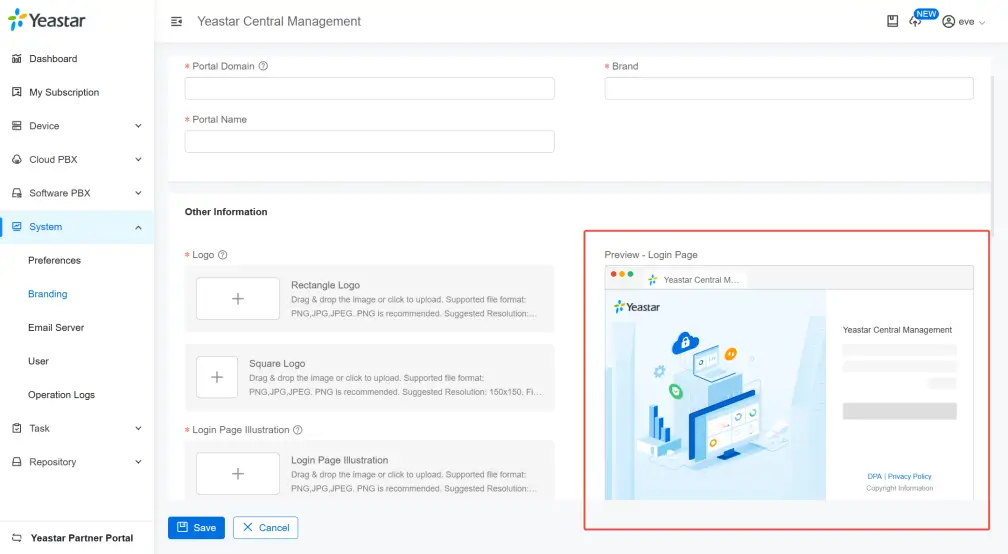Upload Rectangle Logo via plus box
The image size is (1008, 554).
click(238, 299)
